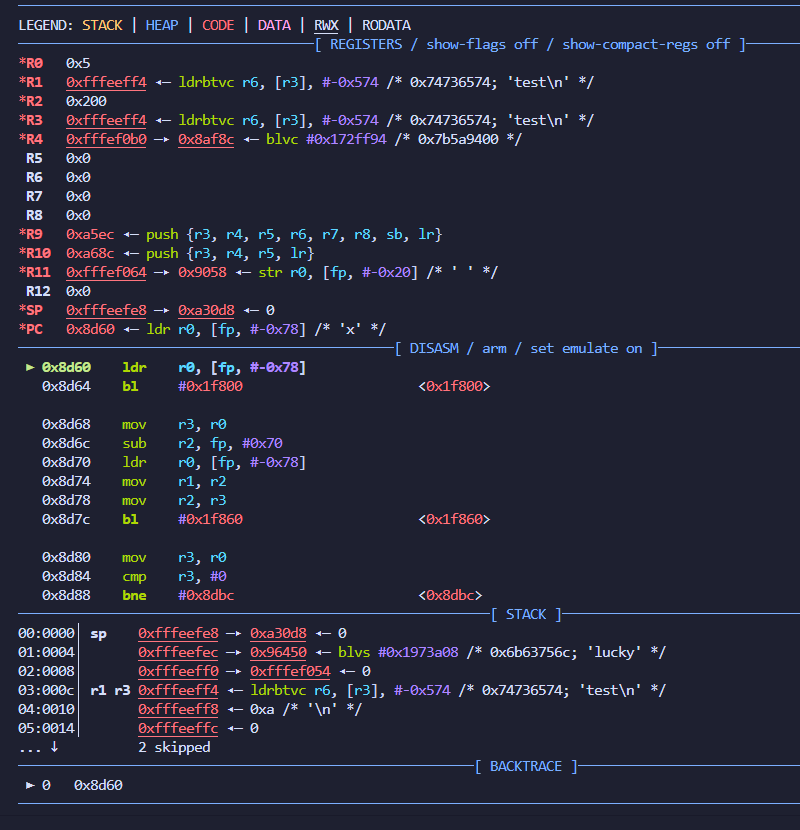
Task: Click RWX label in the legend
Action: pyautogui.click(x=326, y=25)
